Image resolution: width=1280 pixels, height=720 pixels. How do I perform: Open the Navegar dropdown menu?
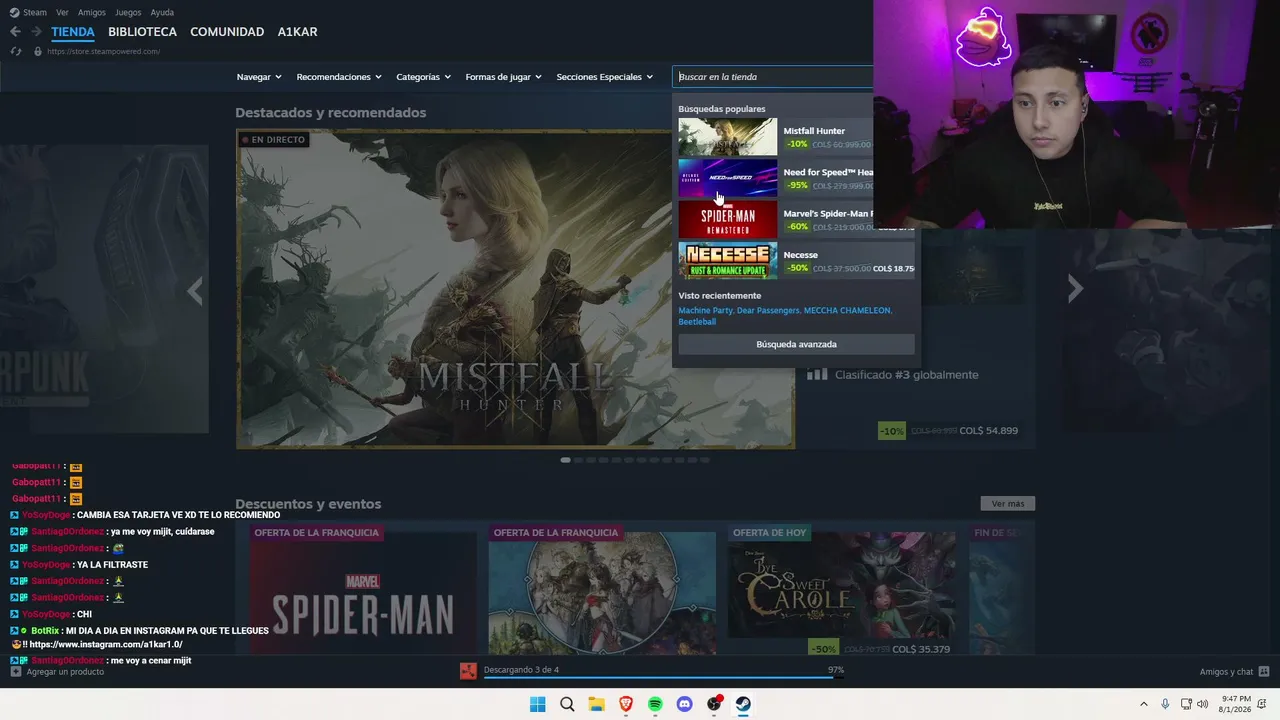click(x=259, y=77)
